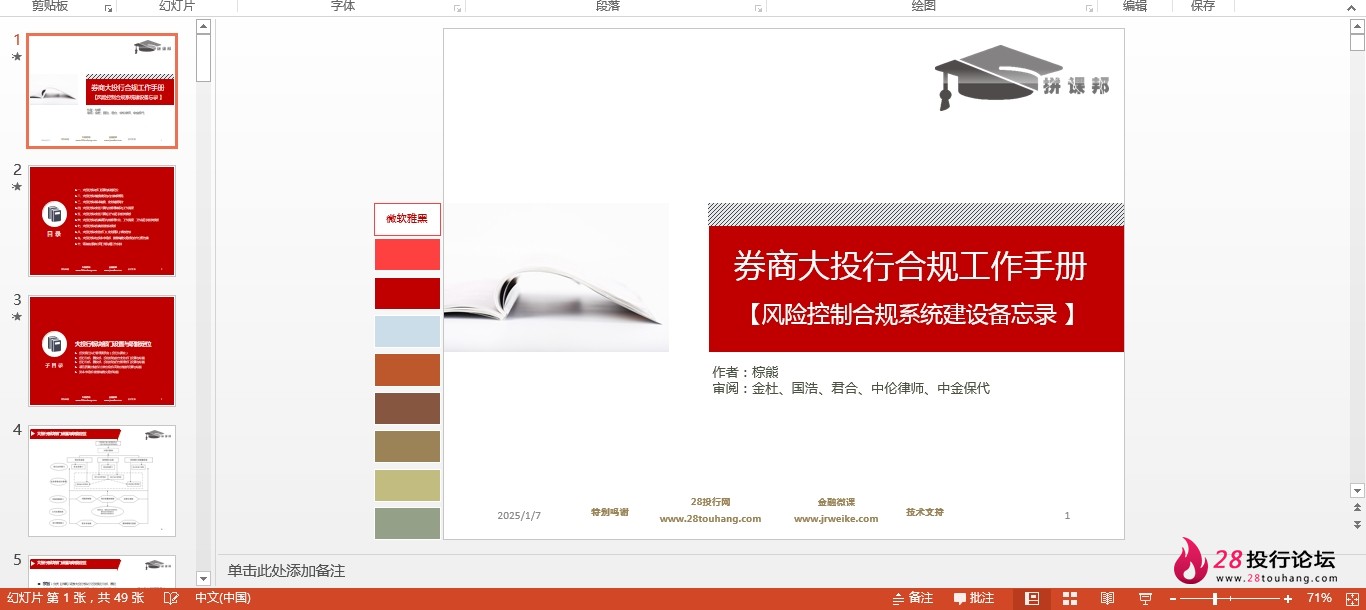1366x610 pixels.
Task: Switch to Slide Sorter view
Action: pos(1069,598)
